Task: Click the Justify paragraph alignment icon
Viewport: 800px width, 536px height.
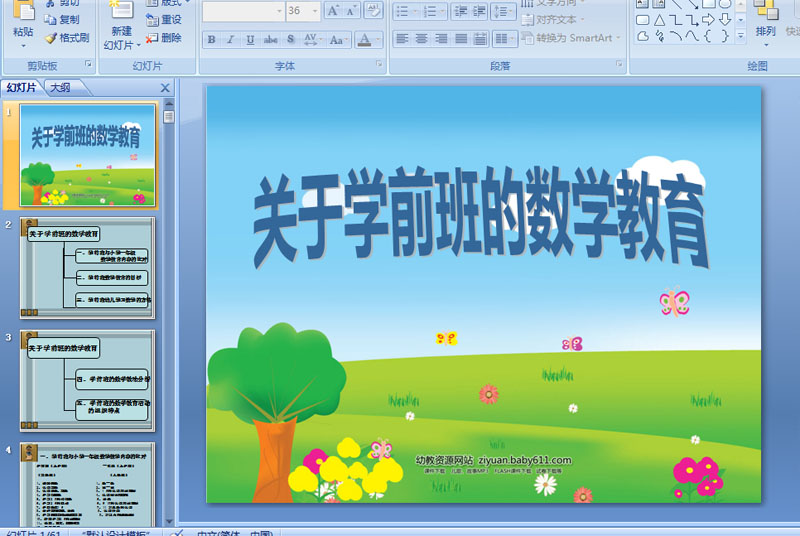Action: coord(461,39)
